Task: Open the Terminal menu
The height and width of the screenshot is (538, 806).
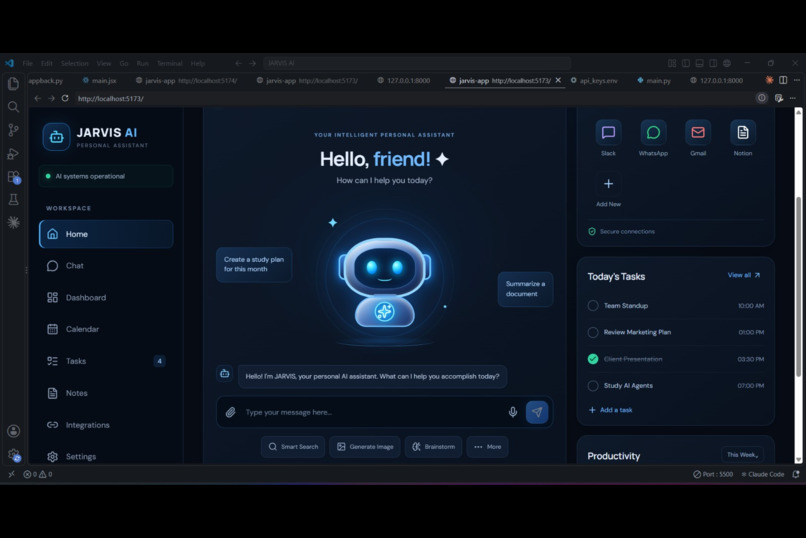Action: (x=170, y=63)
